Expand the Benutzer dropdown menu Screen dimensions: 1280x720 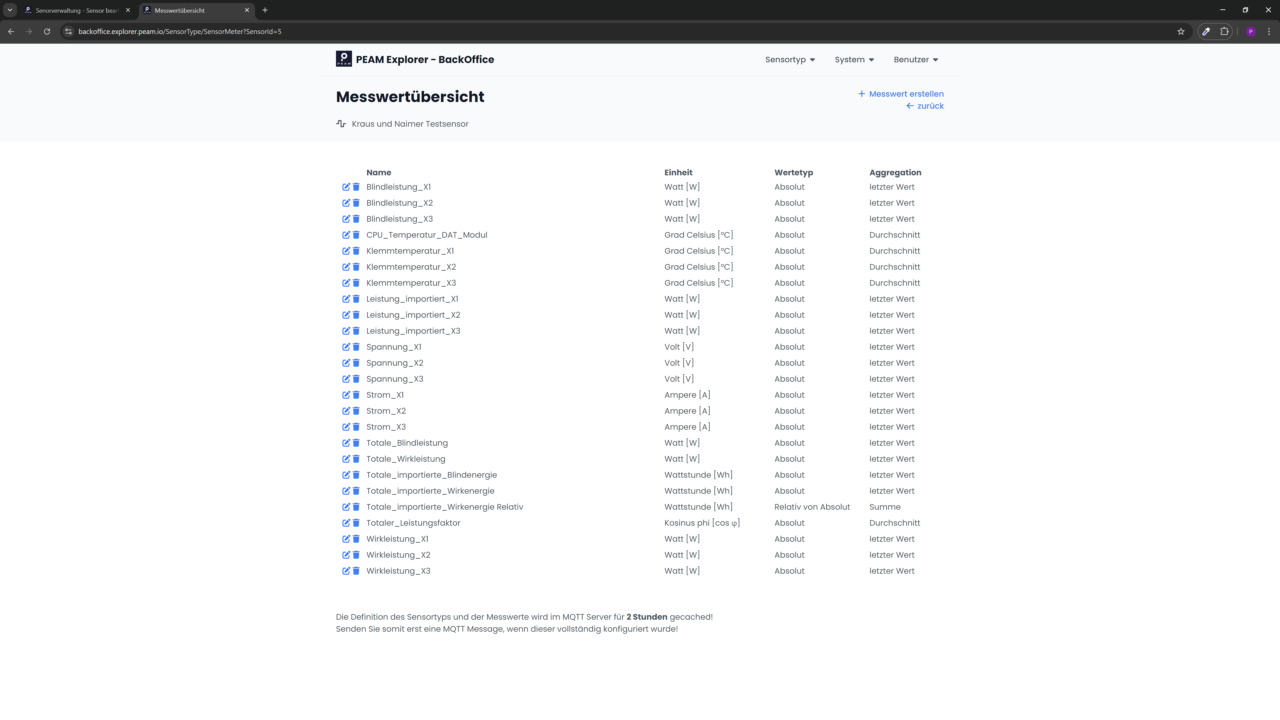(916, 60)
